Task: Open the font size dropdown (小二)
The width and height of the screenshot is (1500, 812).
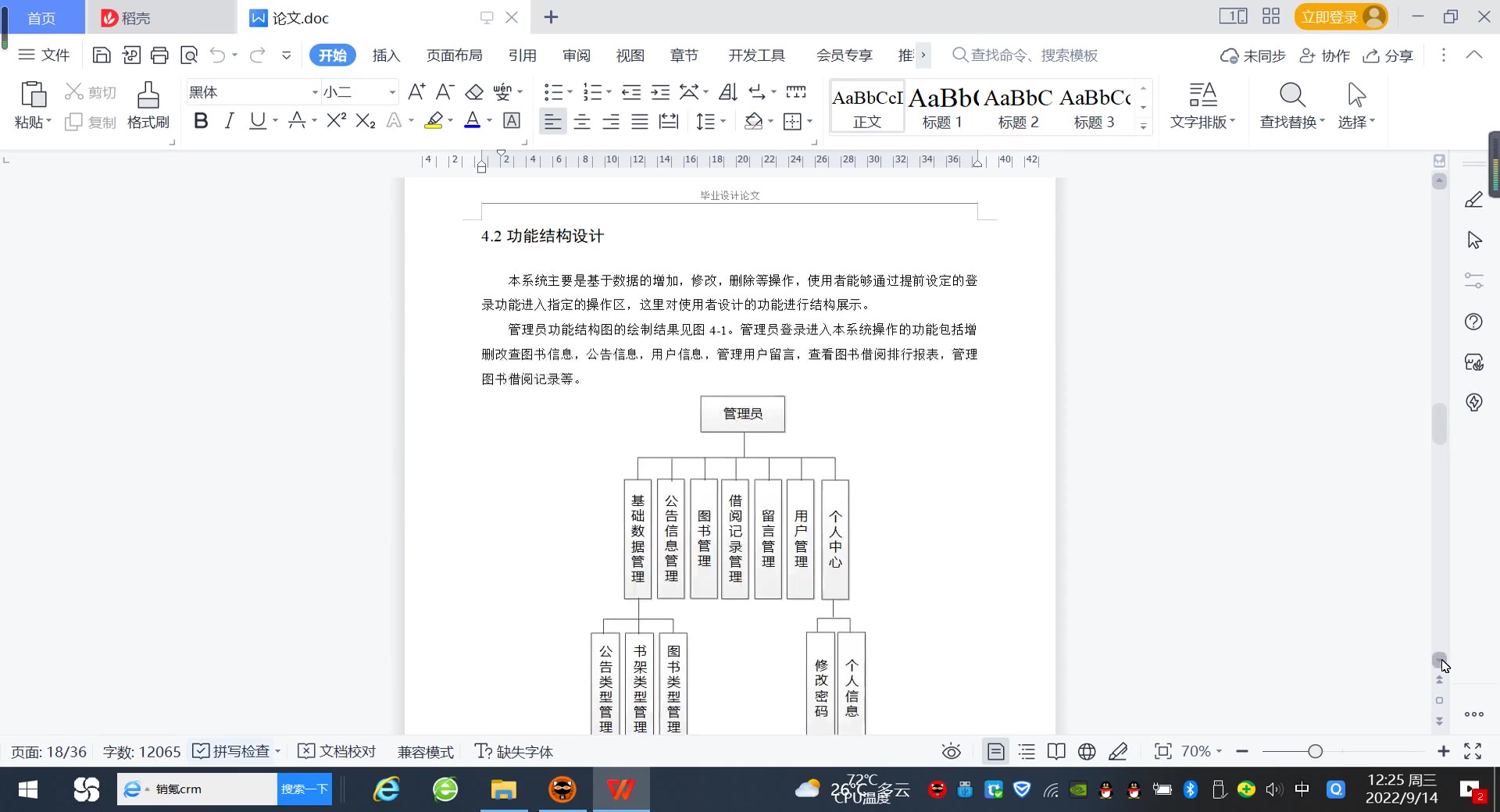Action: coord(392,92)
